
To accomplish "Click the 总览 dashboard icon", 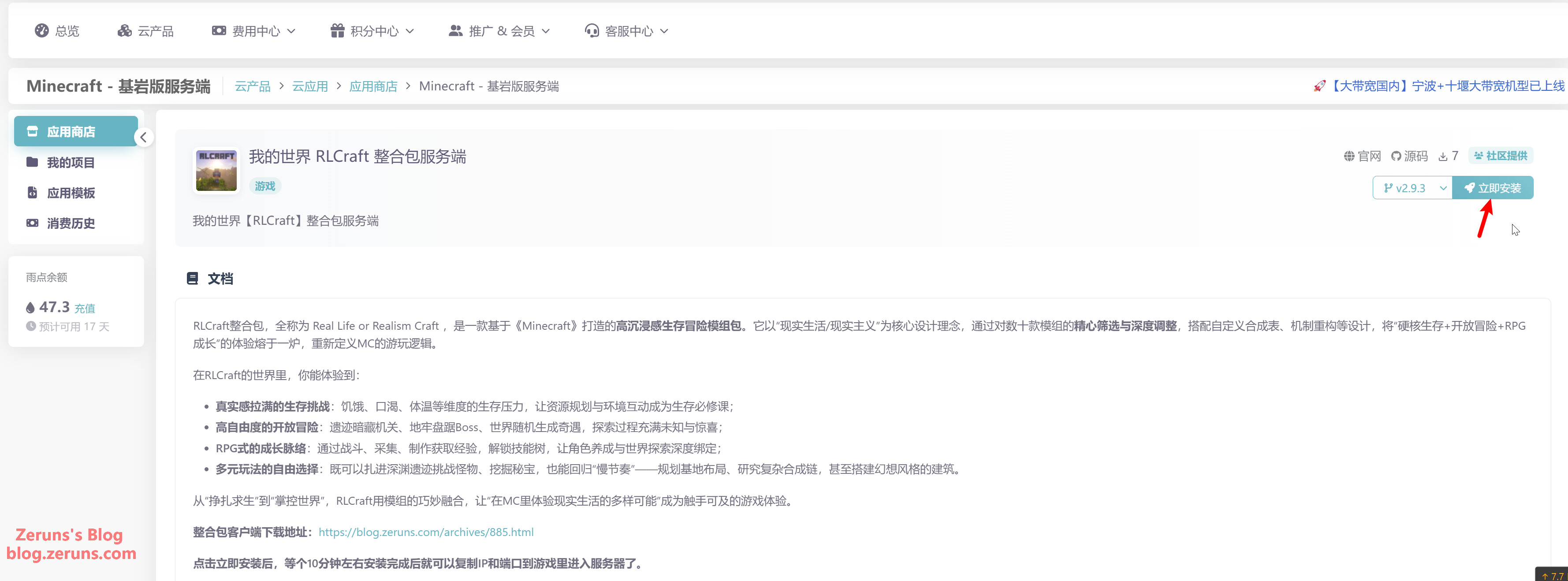I will click(41, 30).
